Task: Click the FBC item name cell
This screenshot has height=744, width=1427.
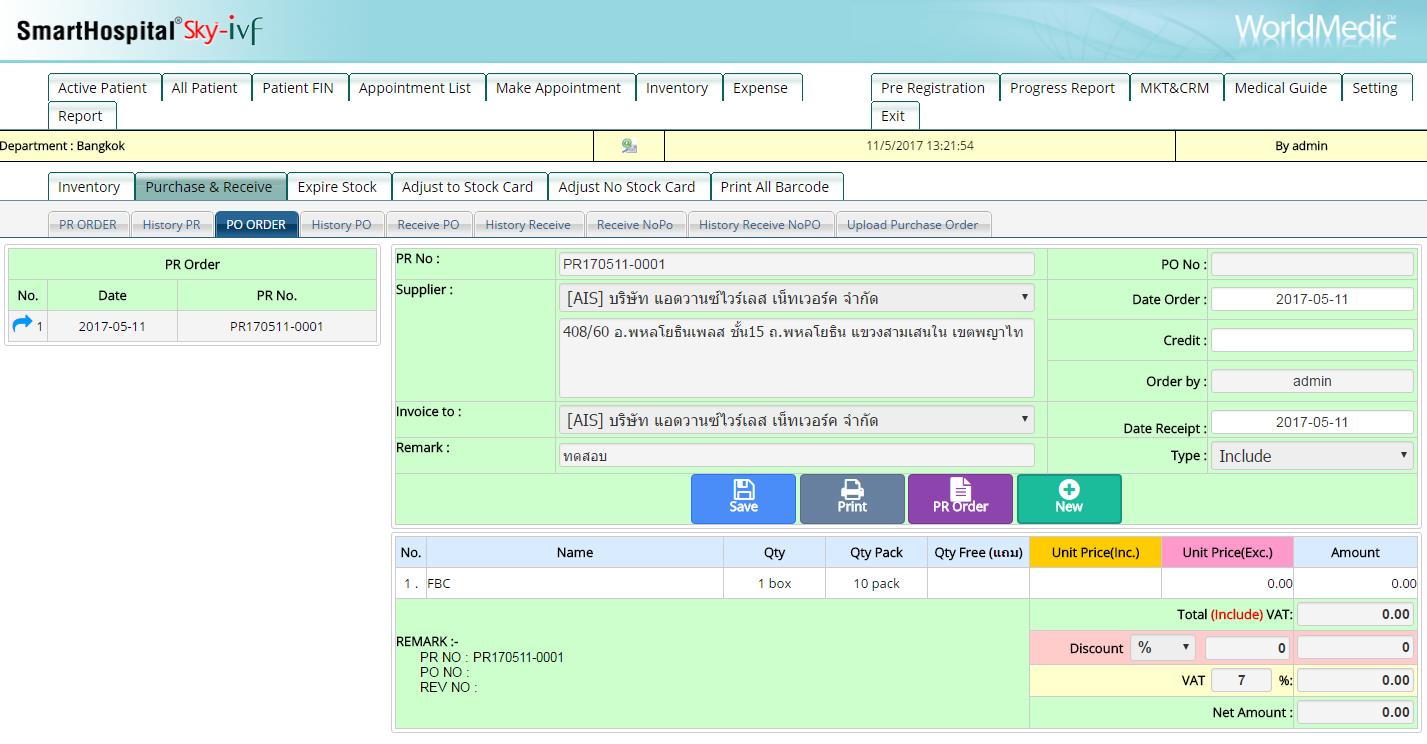Action: [x=575, y=583]
